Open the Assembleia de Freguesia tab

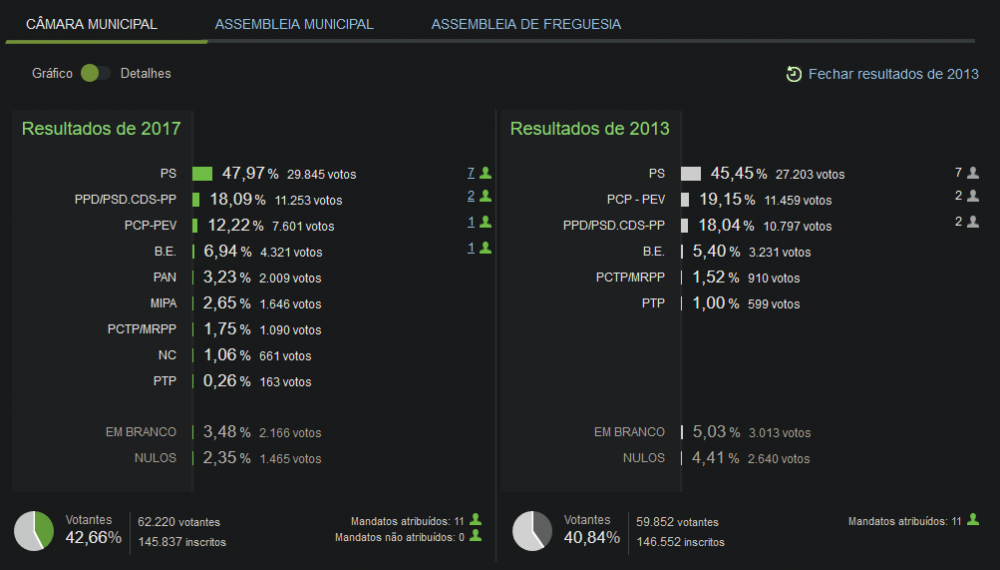[526, 24]
